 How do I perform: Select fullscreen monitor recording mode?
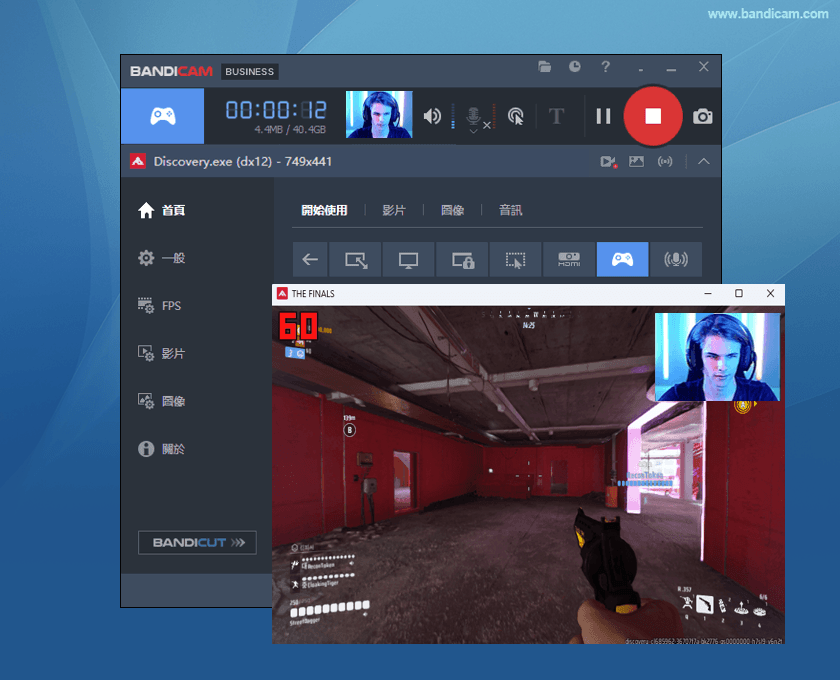[x=408, y=259]
